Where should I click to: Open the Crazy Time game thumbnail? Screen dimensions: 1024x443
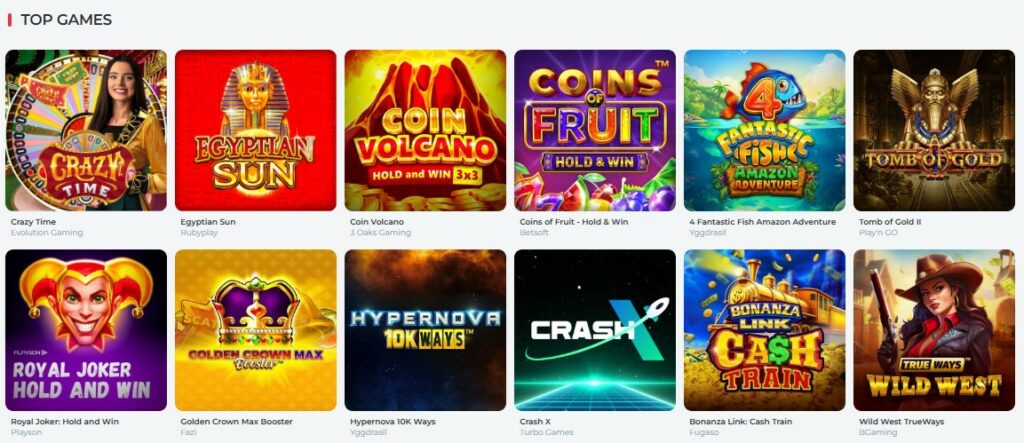(86, 130)
